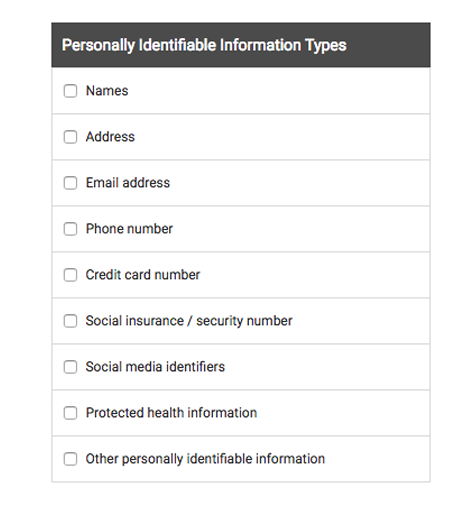Click the Credit card number label
The height and width of the screenshot is (506, 468).
tap(143, 275)
